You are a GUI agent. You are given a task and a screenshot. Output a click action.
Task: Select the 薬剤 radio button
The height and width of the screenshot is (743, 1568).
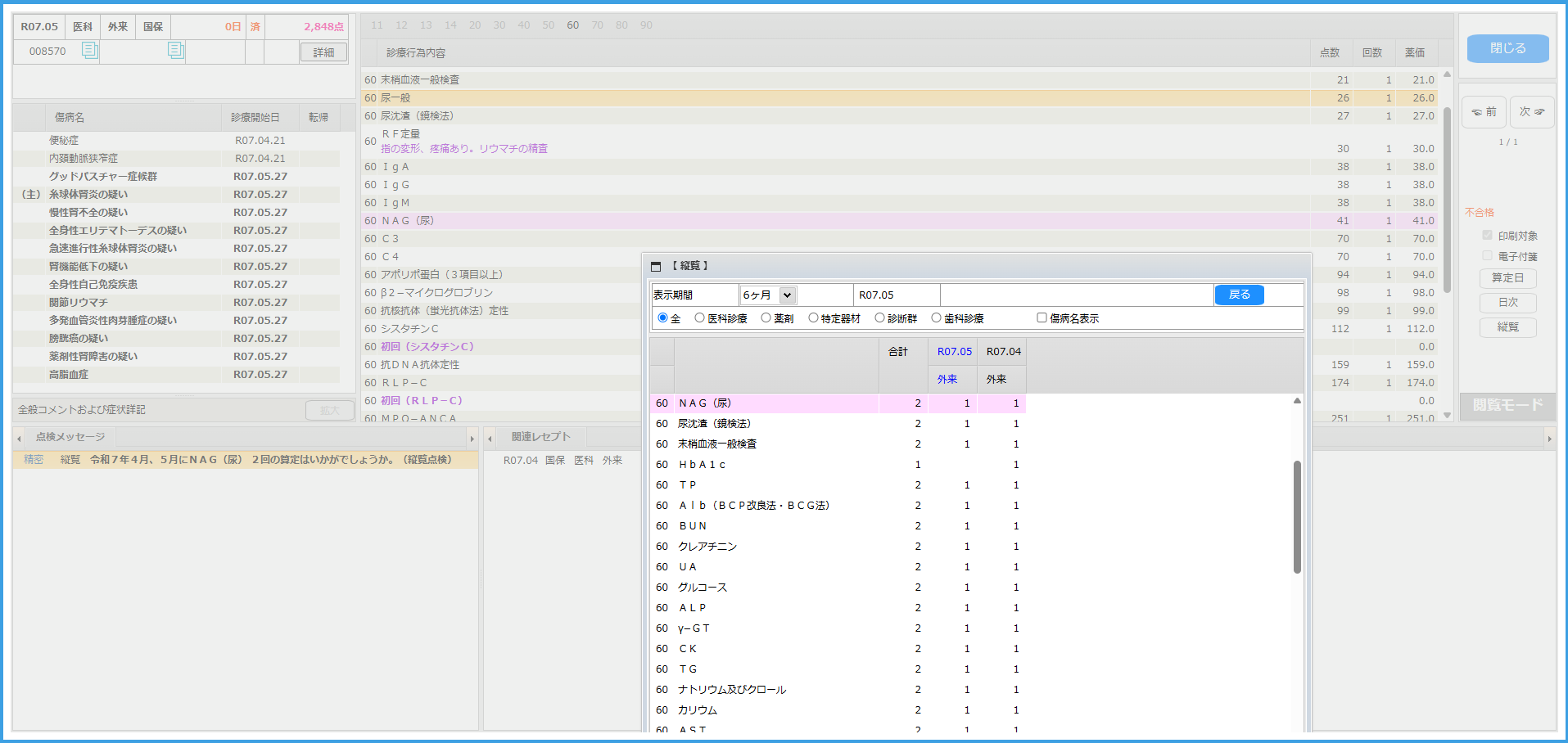[x=766, y=317]
